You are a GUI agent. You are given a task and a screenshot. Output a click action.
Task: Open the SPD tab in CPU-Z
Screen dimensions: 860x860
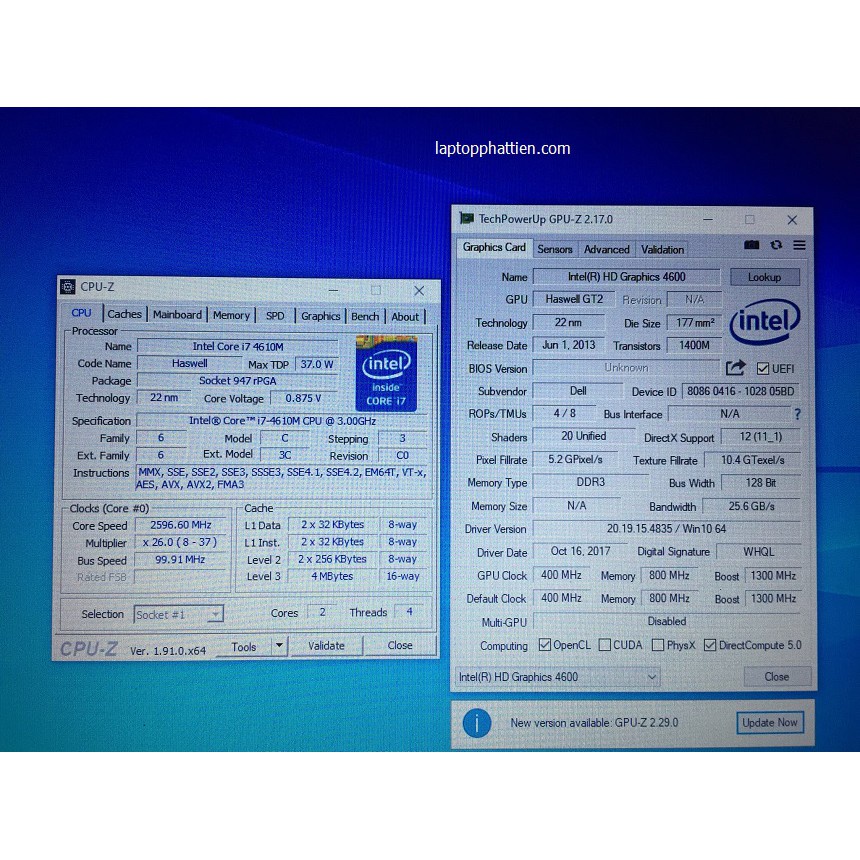click(274, 314)
